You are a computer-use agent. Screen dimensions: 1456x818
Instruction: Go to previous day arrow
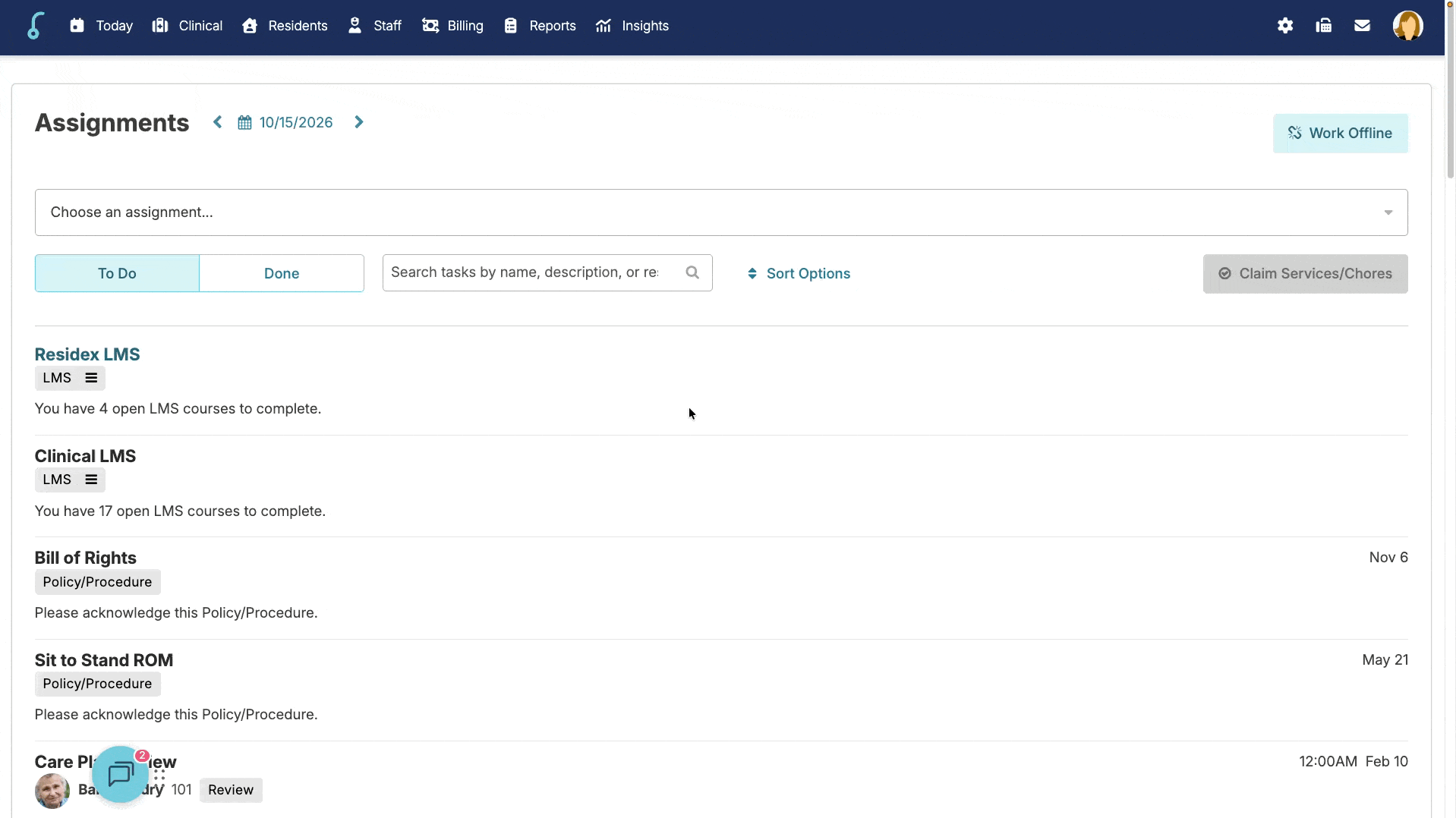[218, 122]
